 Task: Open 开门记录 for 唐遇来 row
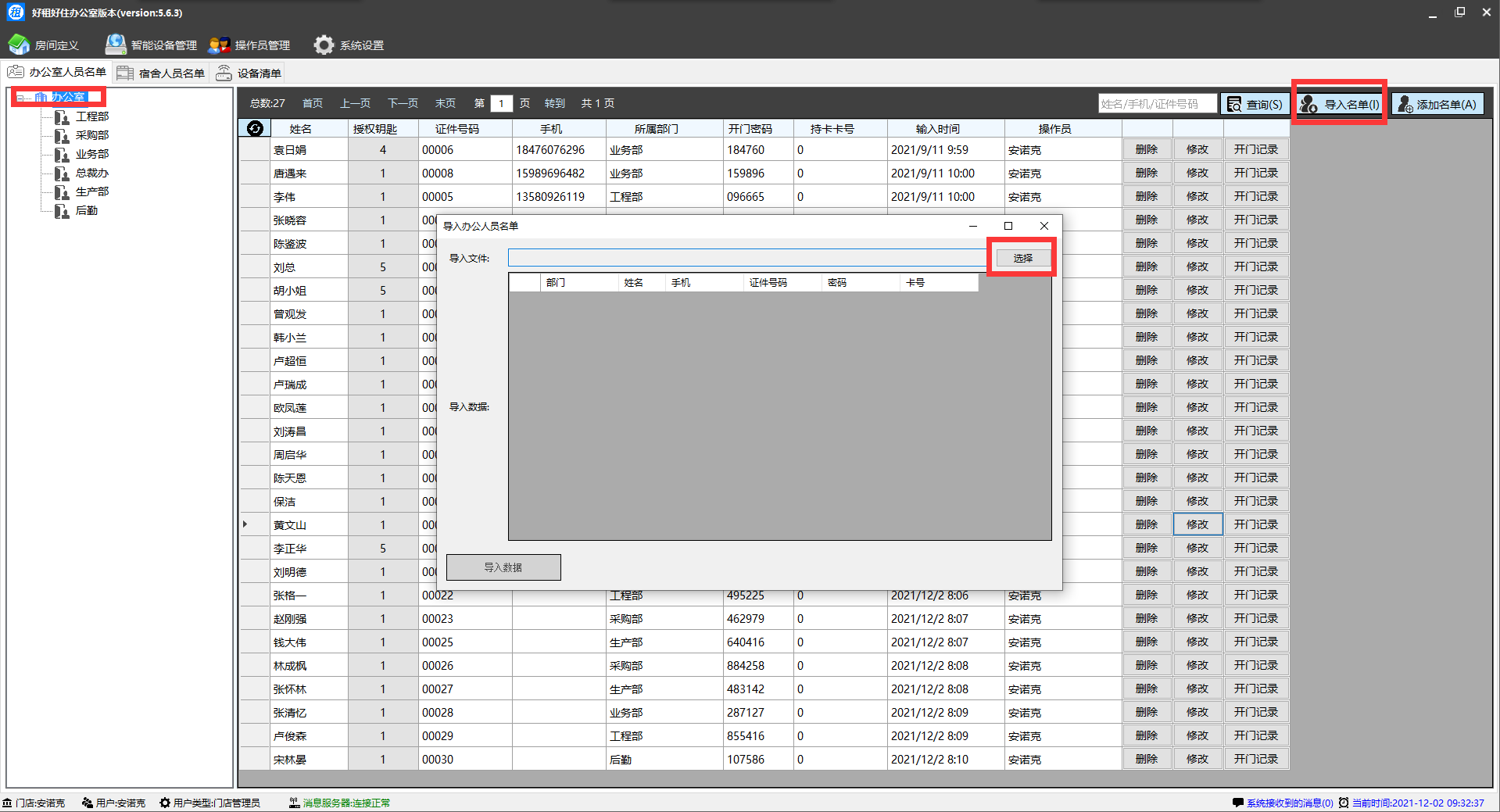(x=1256, y=173)
